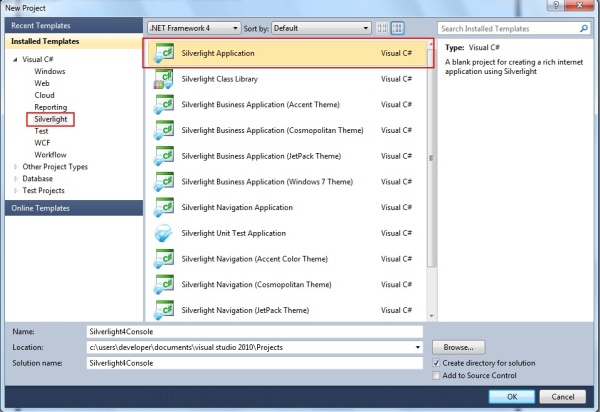Switch to small icons view
The width and height of the screenshot is (600, 412).
(382, 28)
